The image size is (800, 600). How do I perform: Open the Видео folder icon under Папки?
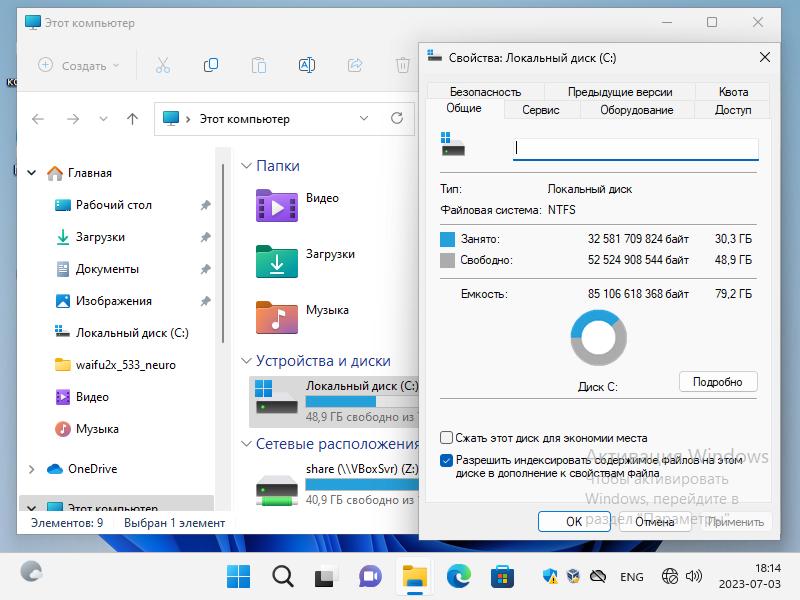pyautogui.click(x=277, y=206)
